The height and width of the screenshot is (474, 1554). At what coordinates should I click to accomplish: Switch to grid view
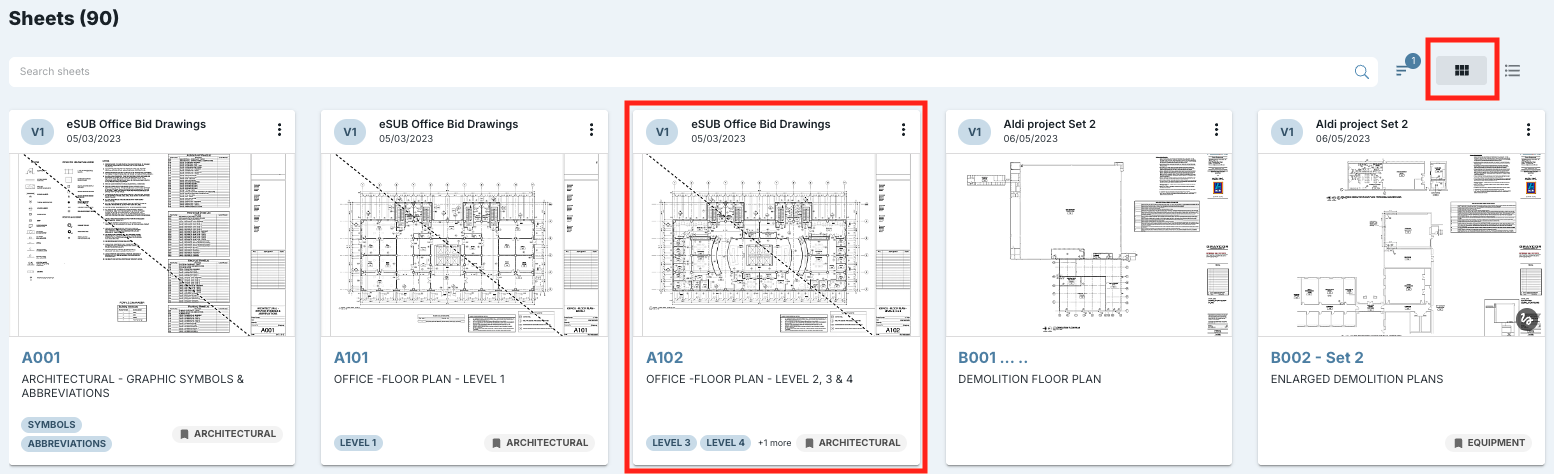pyautogui.click(x=1461, y=70)
